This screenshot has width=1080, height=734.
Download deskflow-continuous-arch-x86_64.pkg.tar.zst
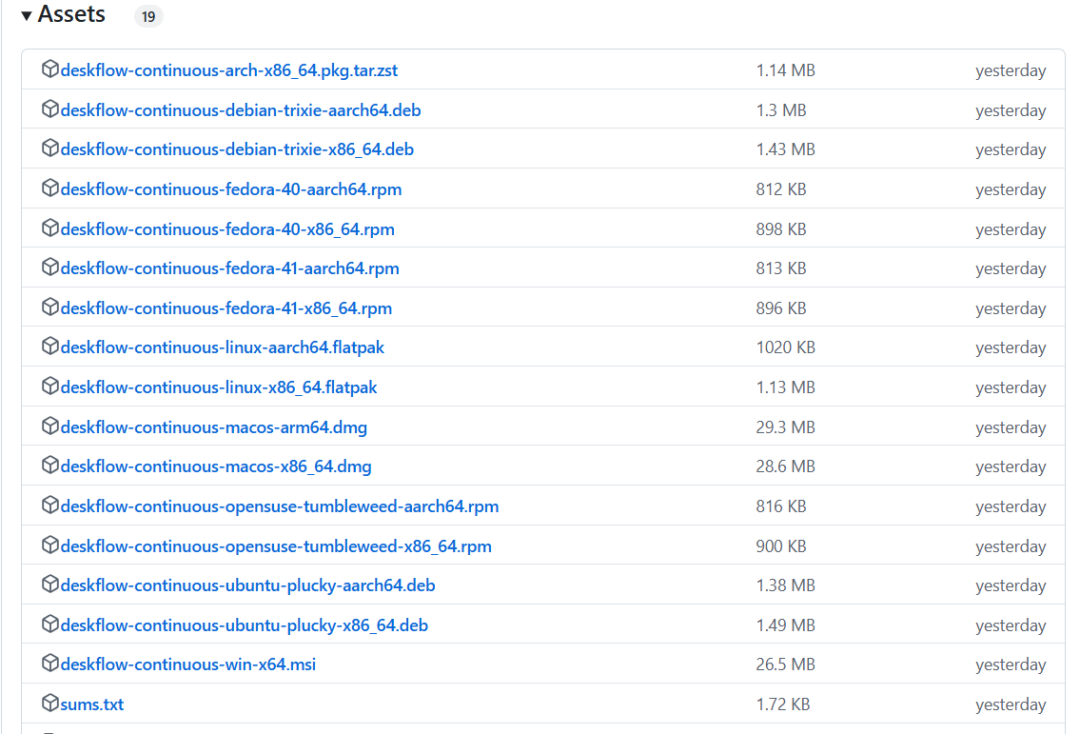229,70
